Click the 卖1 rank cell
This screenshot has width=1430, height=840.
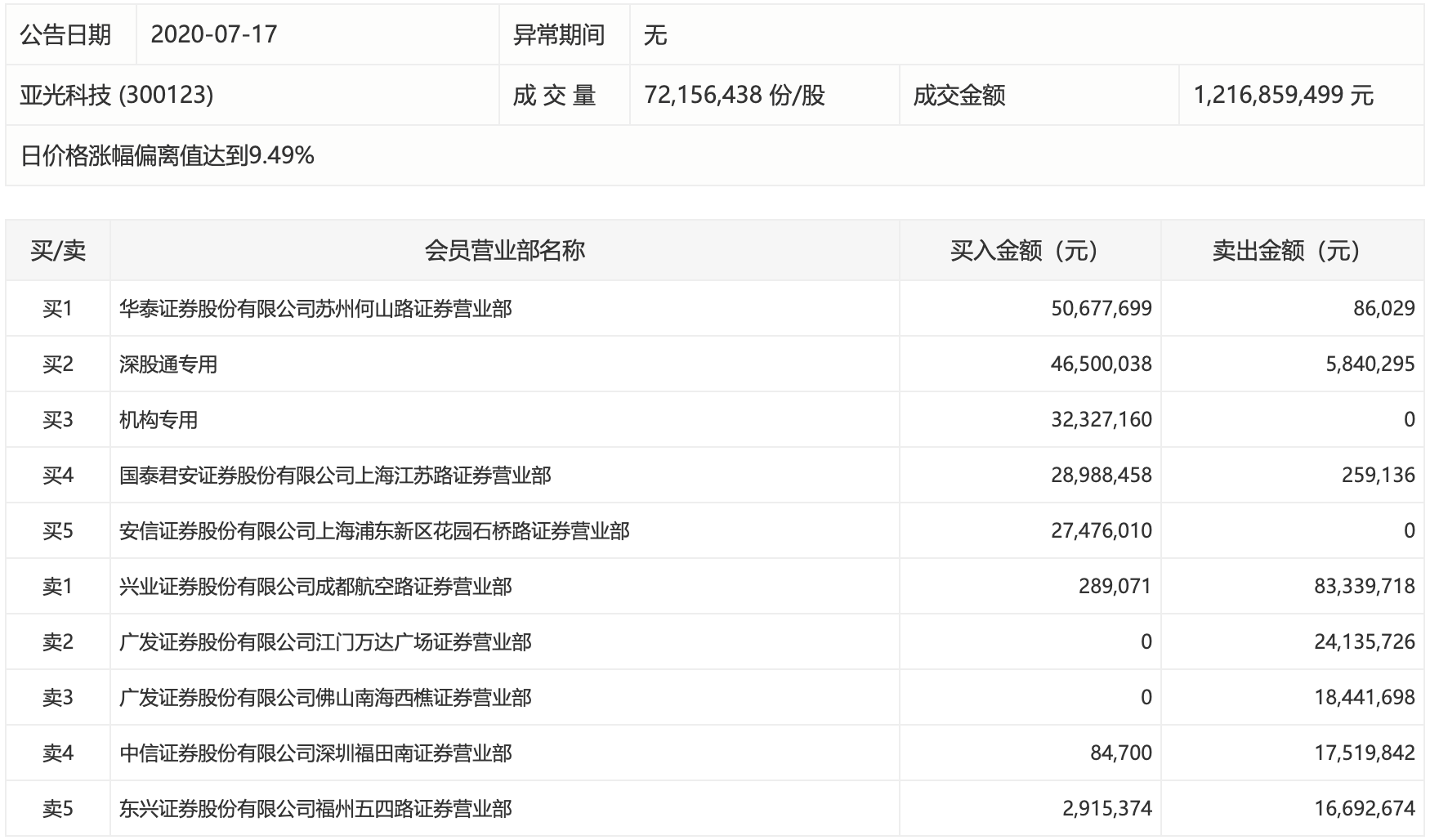point(58,587)
